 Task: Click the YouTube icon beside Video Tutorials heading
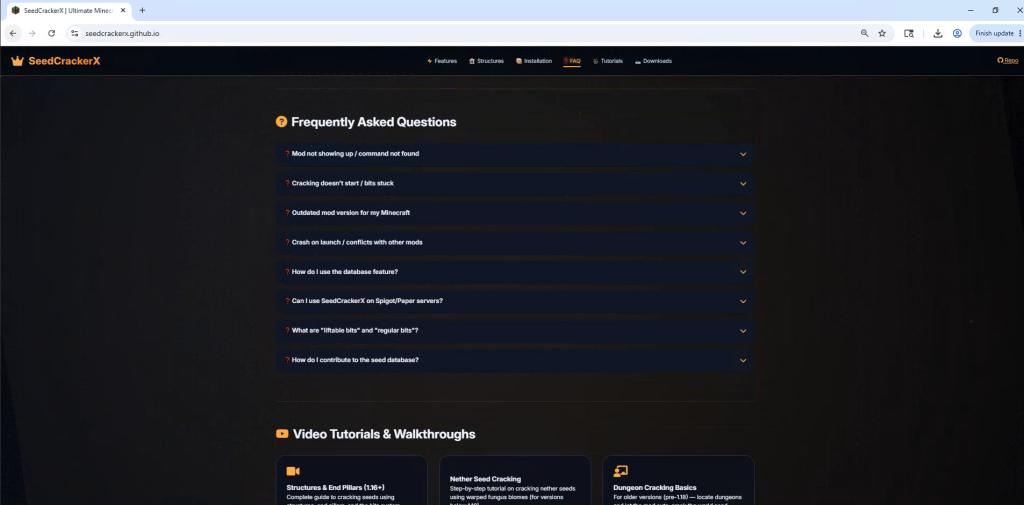[282, 434]
